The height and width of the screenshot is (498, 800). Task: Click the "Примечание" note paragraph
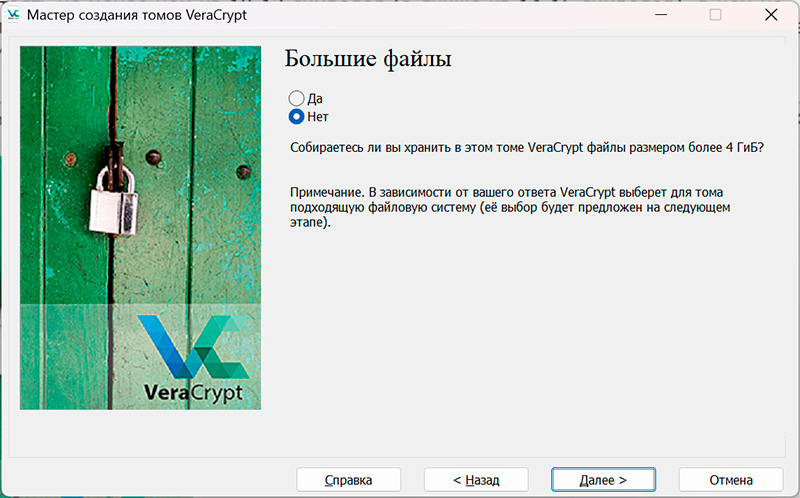point(510,207)
